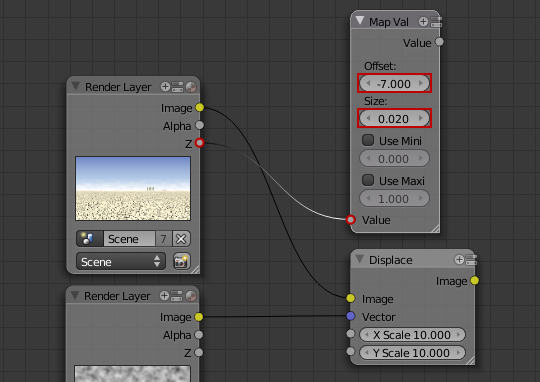This screenshot has height=382, width=540.
Task: Enable the Use Mini checkbox
Action: (368, 140)
